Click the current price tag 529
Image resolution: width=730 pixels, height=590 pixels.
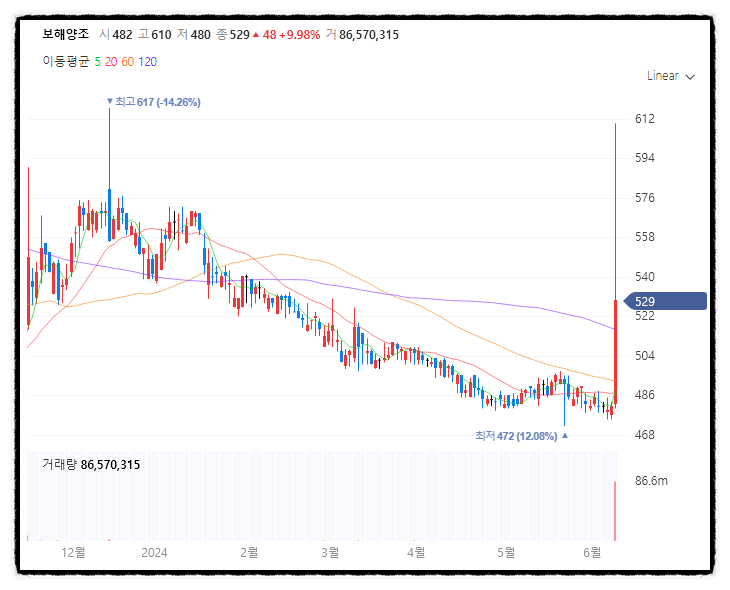(665, 301)
